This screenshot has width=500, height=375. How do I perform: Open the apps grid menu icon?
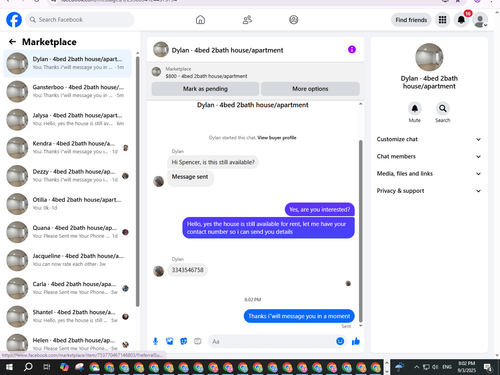[x=442, y=20]
